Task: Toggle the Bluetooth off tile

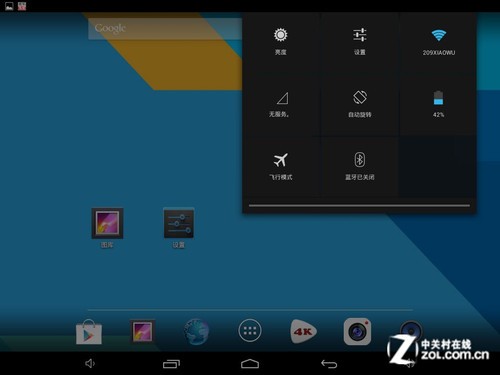Action: [x=360, y=167]
